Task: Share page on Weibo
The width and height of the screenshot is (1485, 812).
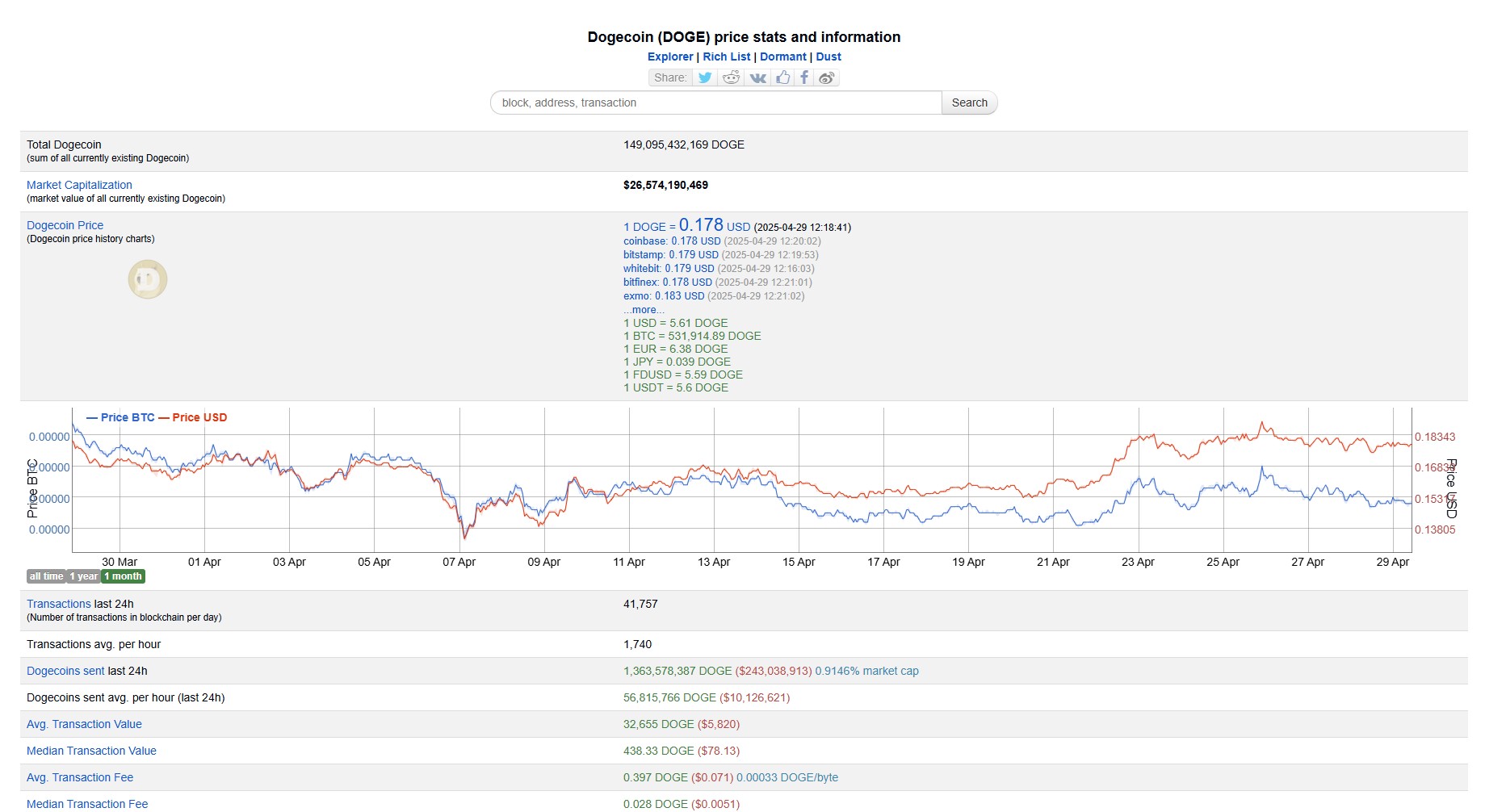Action: coord(827,77)
